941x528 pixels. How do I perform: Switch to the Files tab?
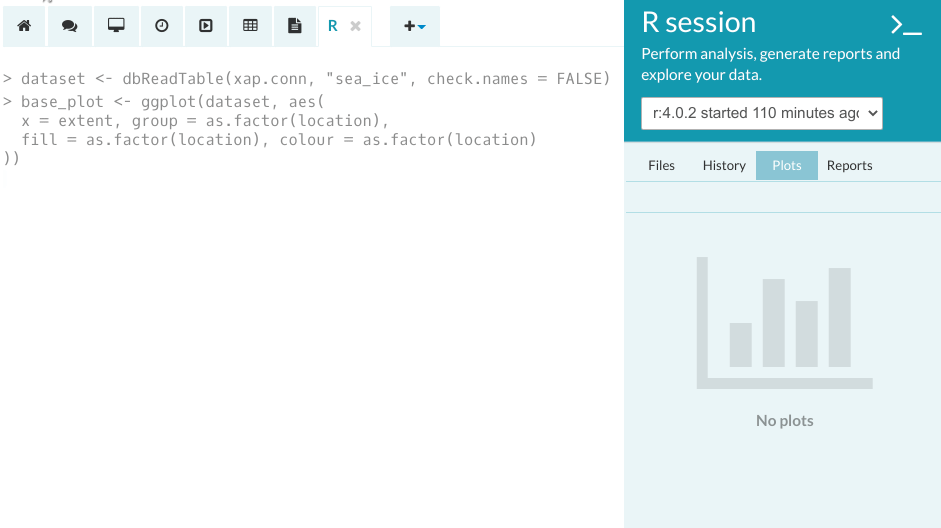point(661,165)
